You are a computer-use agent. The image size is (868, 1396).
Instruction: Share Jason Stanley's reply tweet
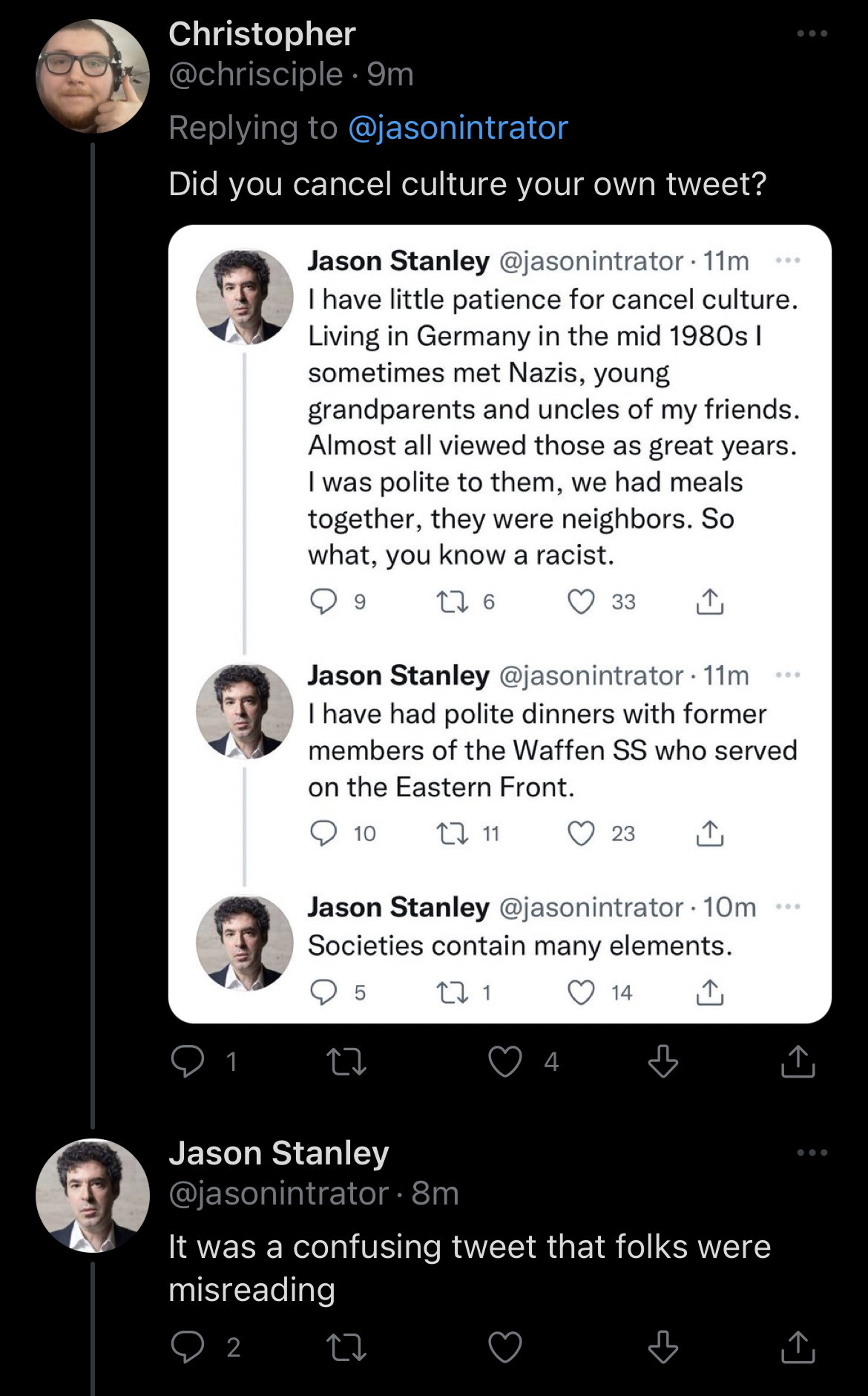tap(798, 1347)
